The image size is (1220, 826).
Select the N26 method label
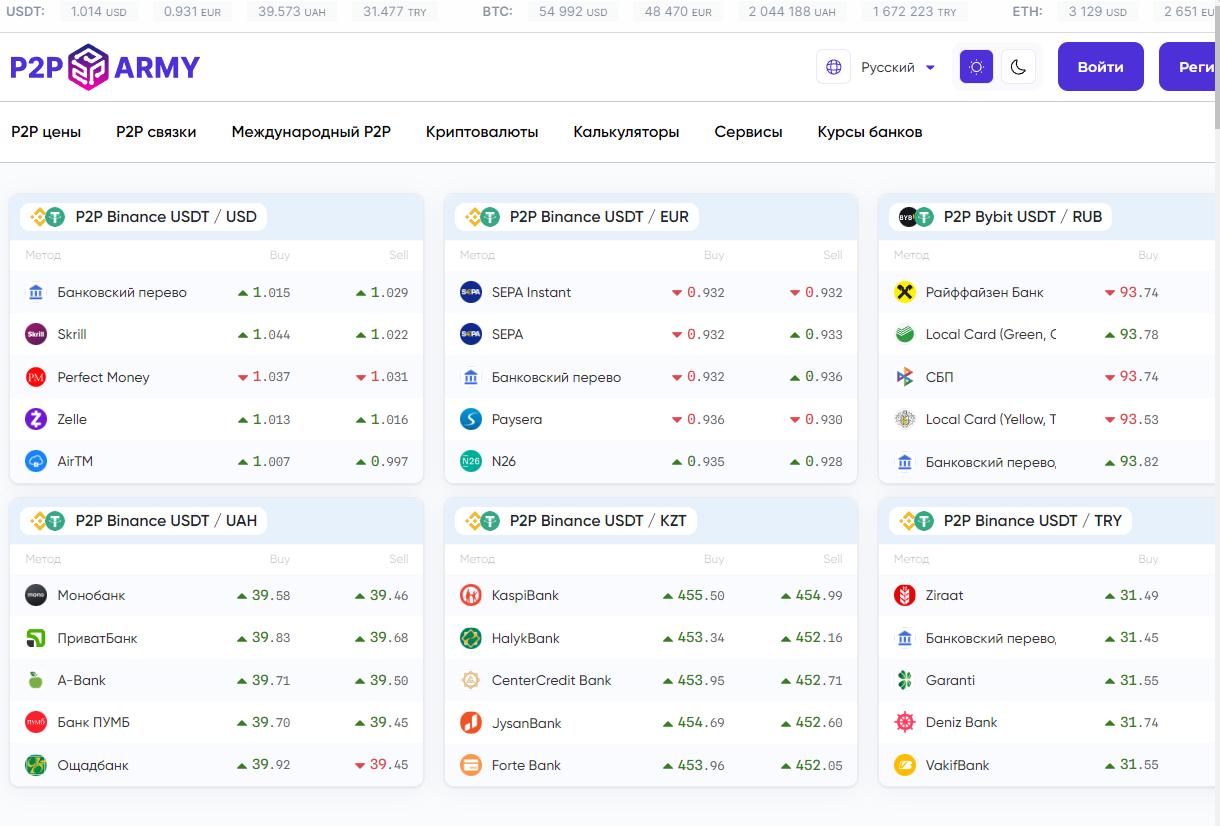[504, 461]
